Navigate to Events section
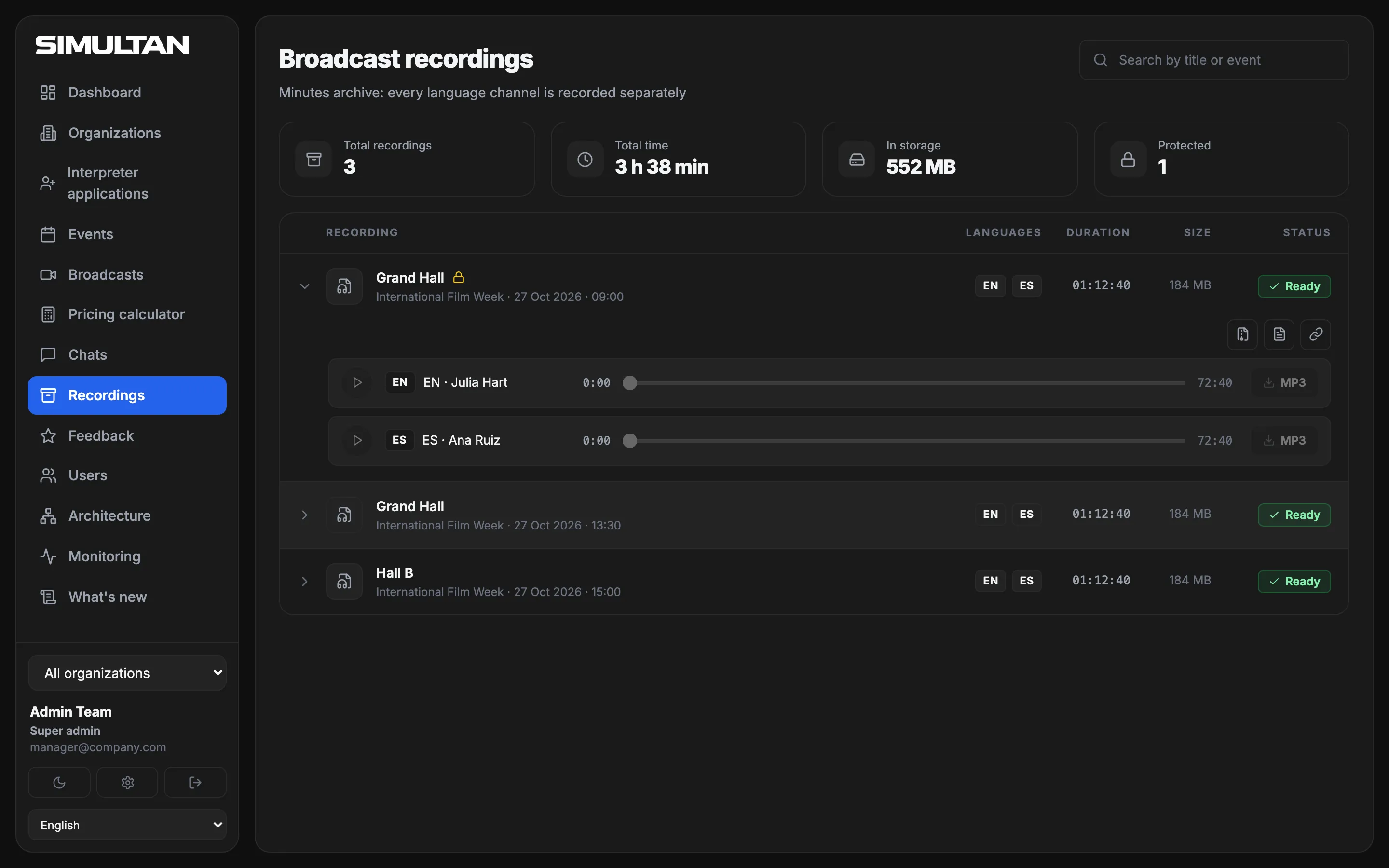Image resolution: width=1389 pixels, height=868 pixels. coord(127,234)
